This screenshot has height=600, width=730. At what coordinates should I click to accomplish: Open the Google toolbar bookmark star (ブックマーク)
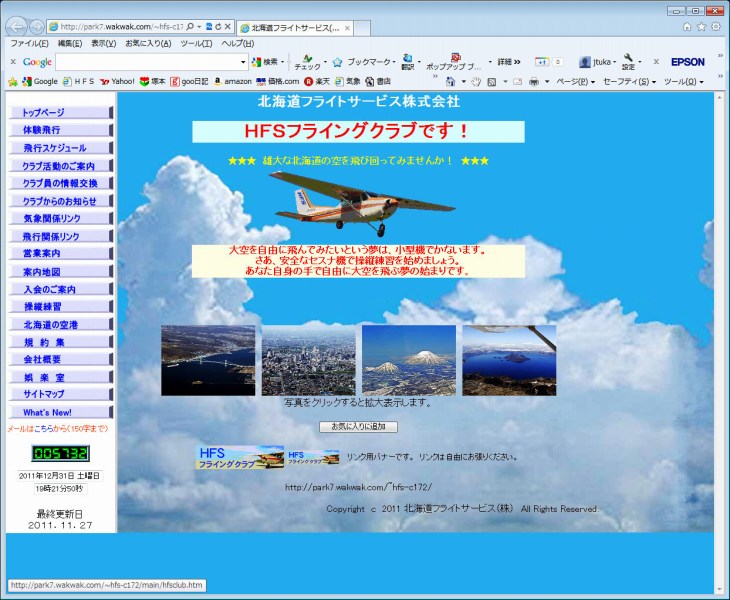tap(338, 62)
